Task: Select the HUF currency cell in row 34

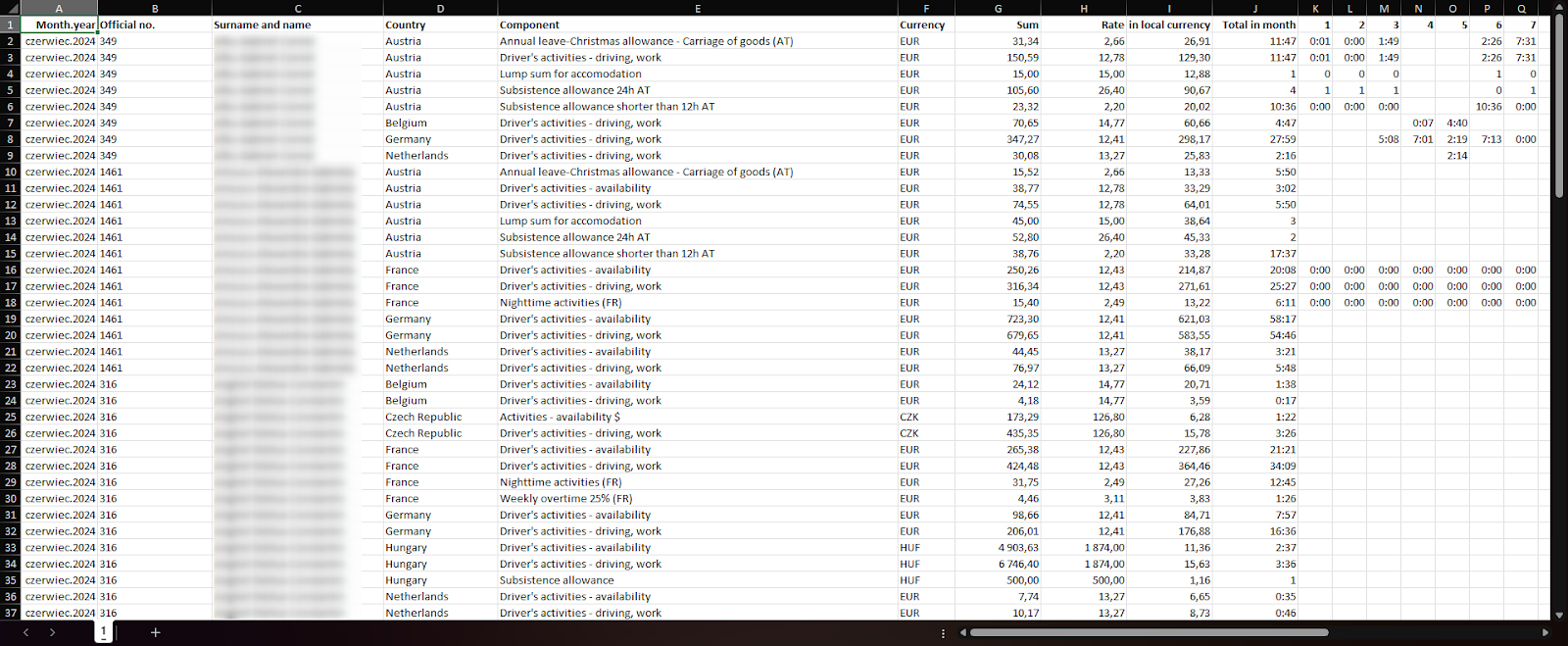Action: pos(926,564)
